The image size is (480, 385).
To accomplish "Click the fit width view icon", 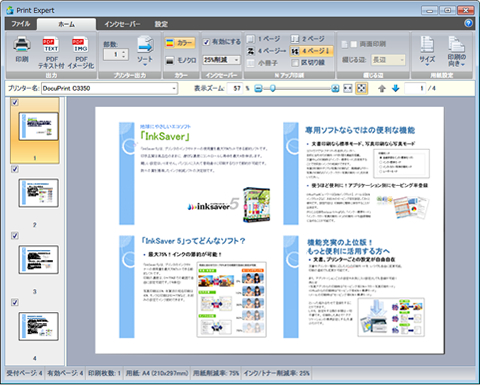I will point(348,88).
